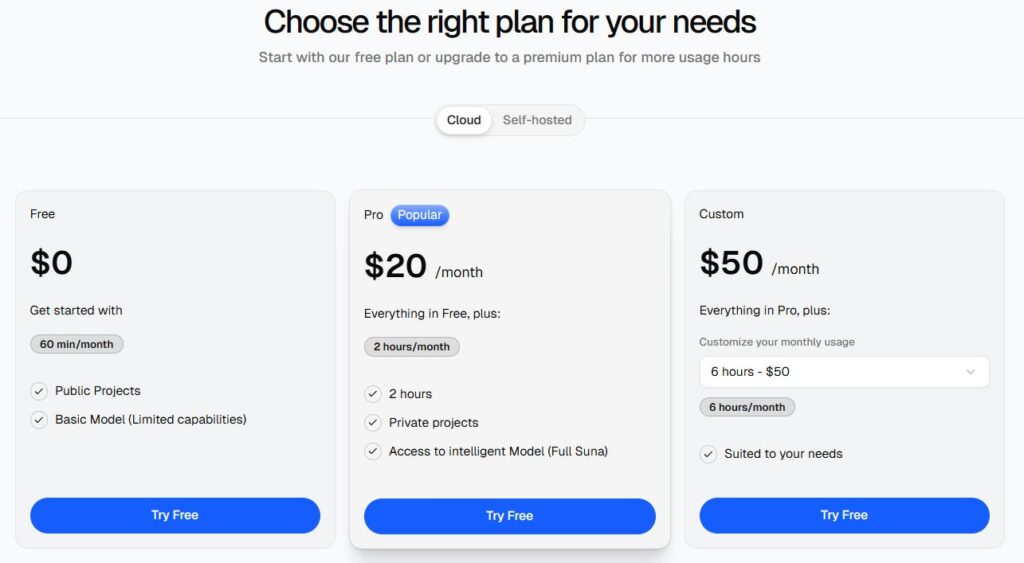
Task: Open the 6 hours - $50 usage dropdown
Action: [844, 372]
